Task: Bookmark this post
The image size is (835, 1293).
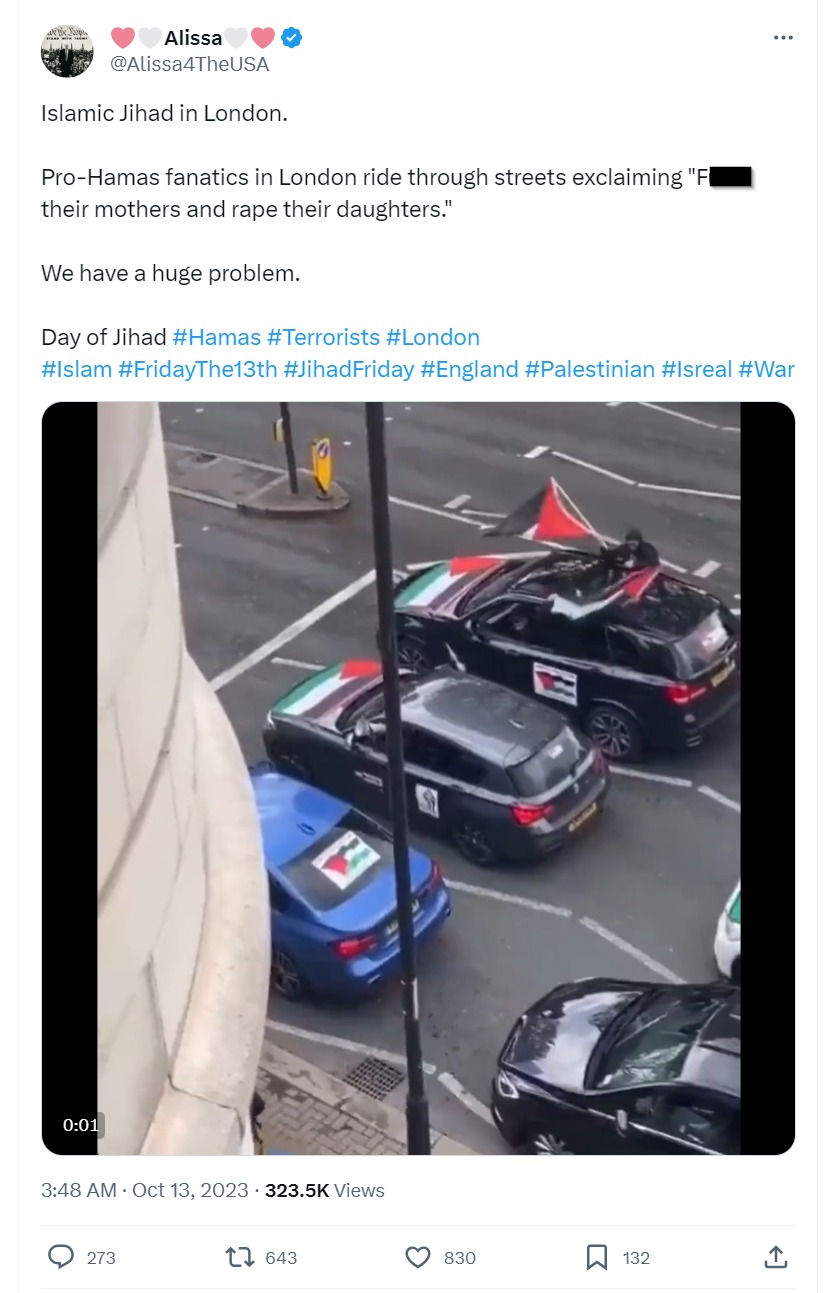Action: 597,1257
